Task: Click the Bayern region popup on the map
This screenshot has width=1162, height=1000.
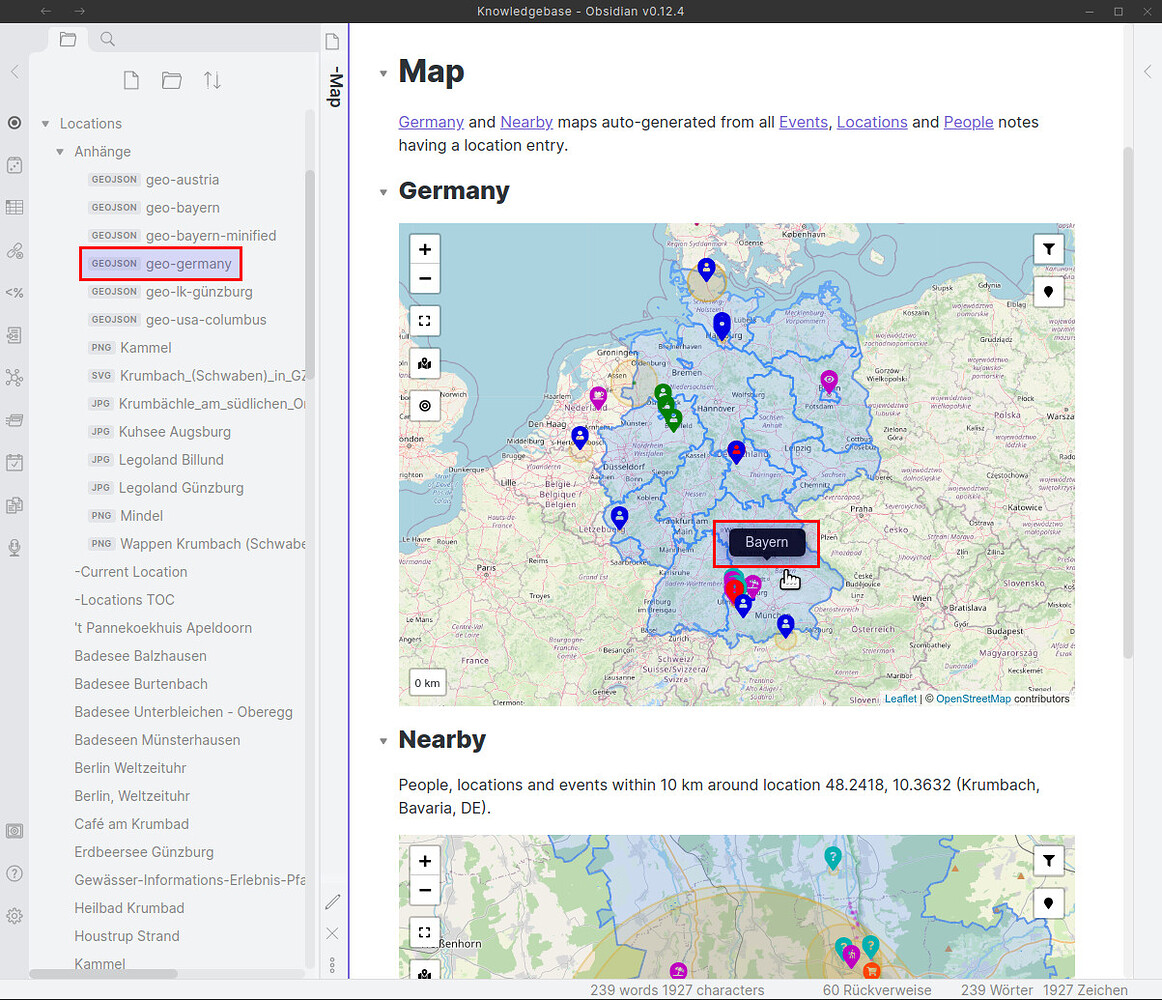Action: click(x=765, y=542)
